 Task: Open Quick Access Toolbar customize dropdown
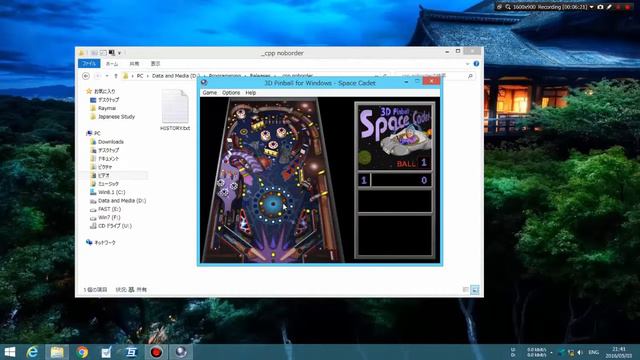[x=120, y=53]
